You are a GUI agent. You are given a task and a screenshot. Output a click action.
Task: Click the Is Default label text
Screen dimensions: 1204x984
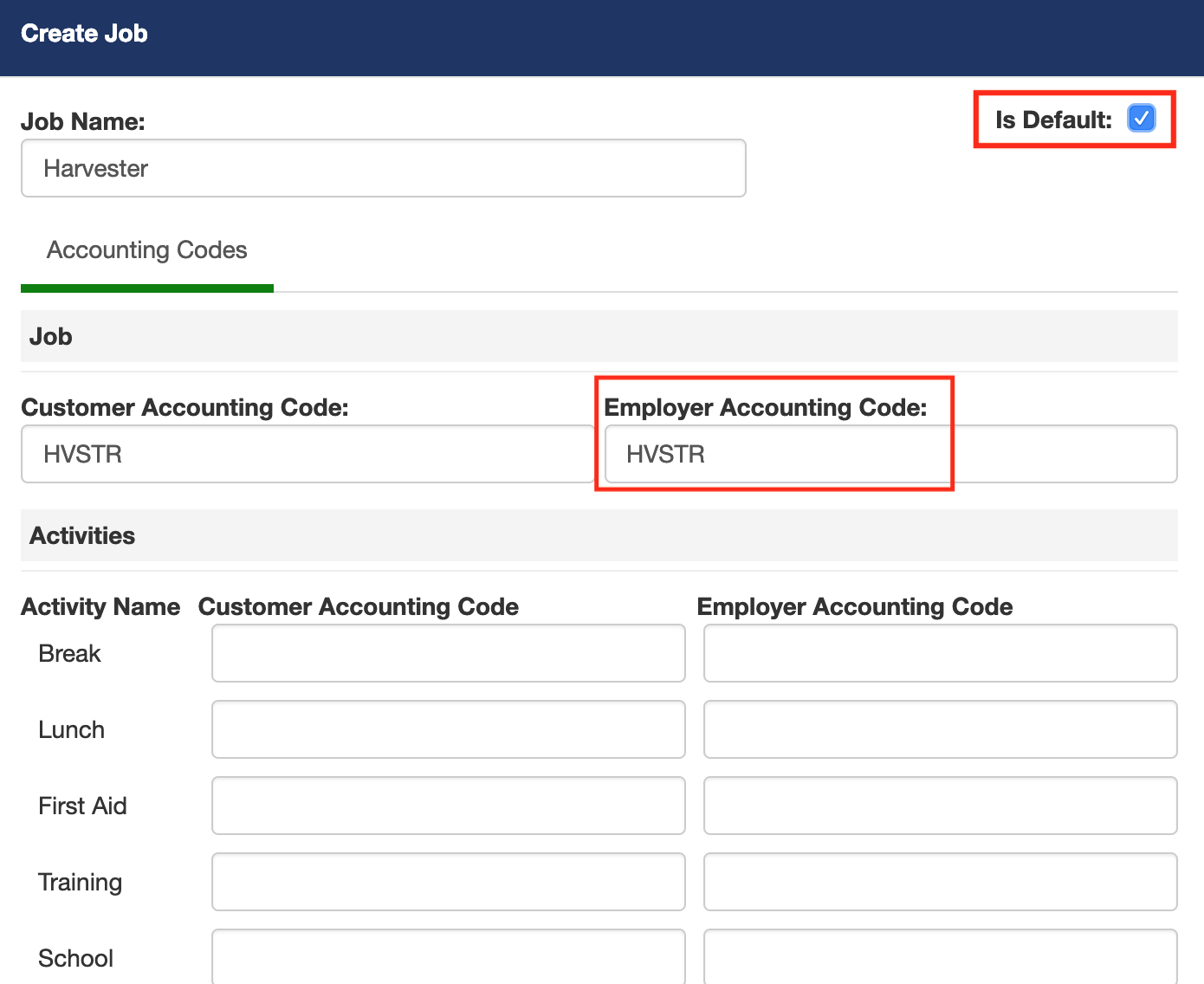pos(1052,120)
